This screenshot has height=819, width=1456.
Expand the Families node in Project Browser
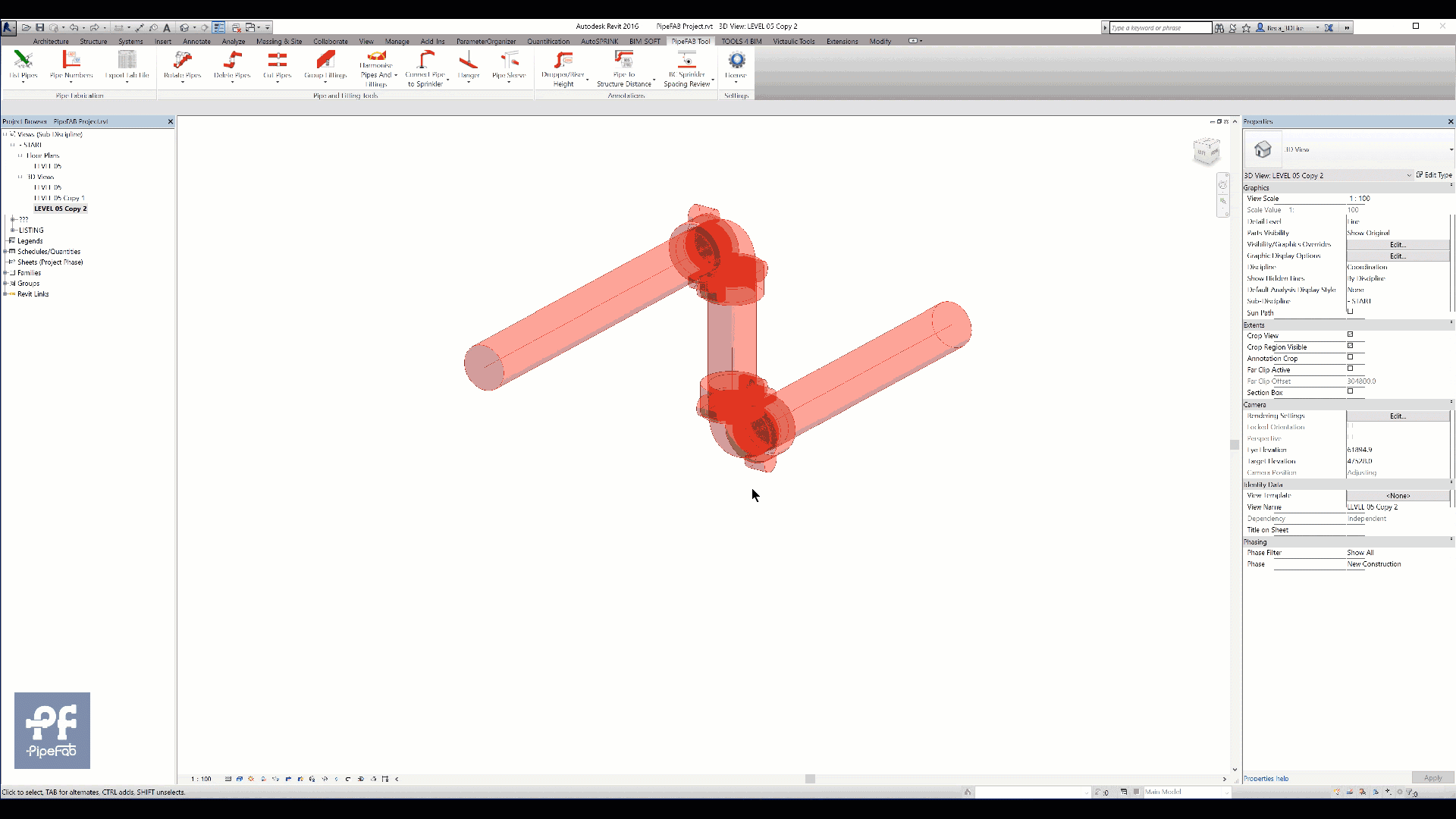tap(6, 272)
